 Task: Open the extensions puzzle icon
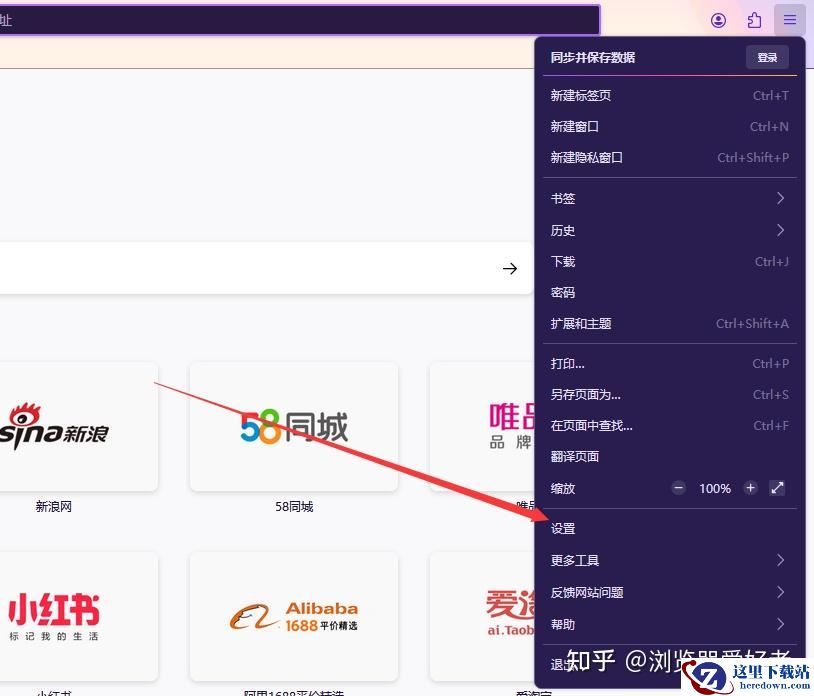point(754,20)
